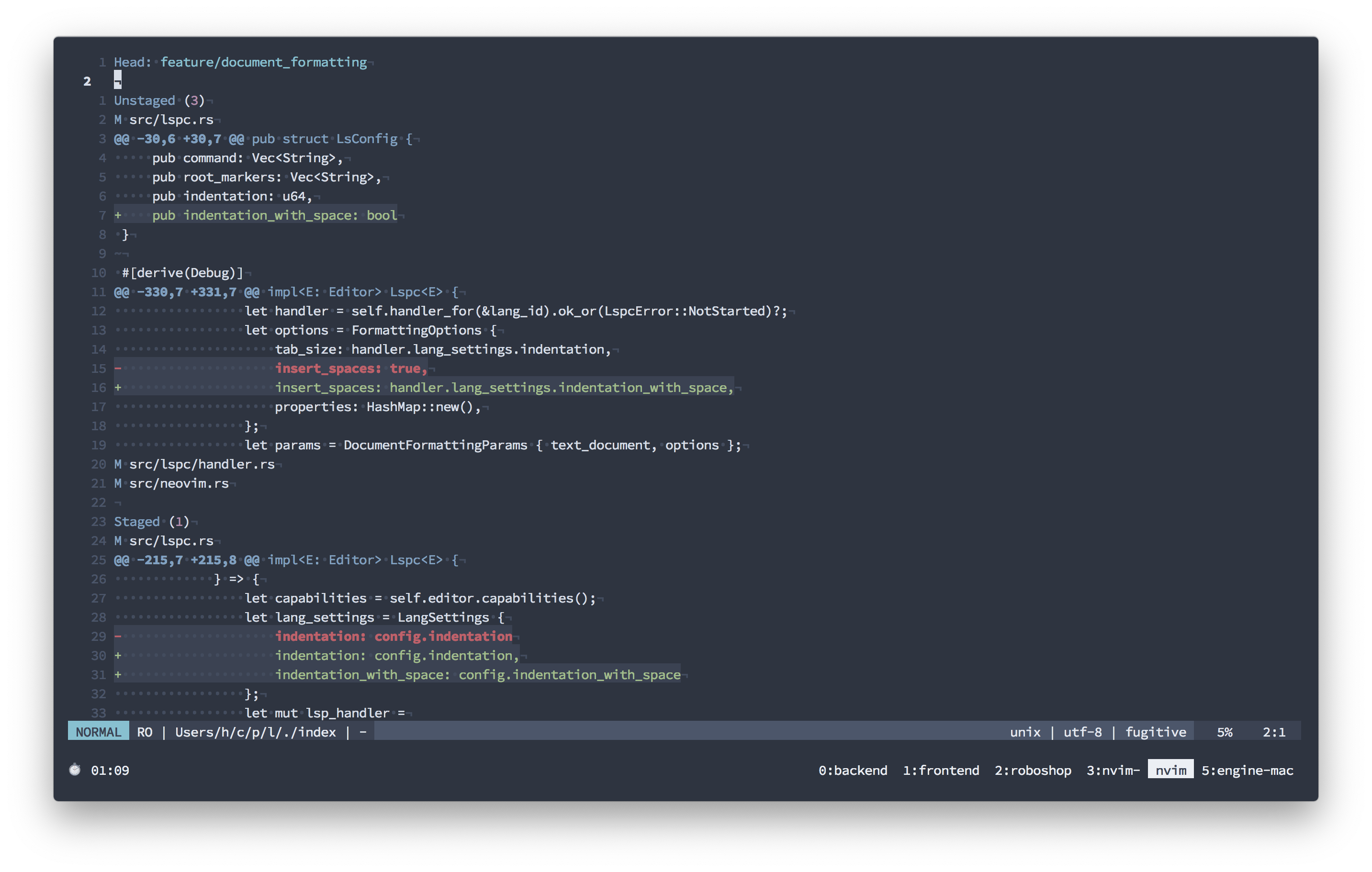Collapse the unstaged src/lspc.rs diff
Viewport: 1372px width, 872px height.
164,120
